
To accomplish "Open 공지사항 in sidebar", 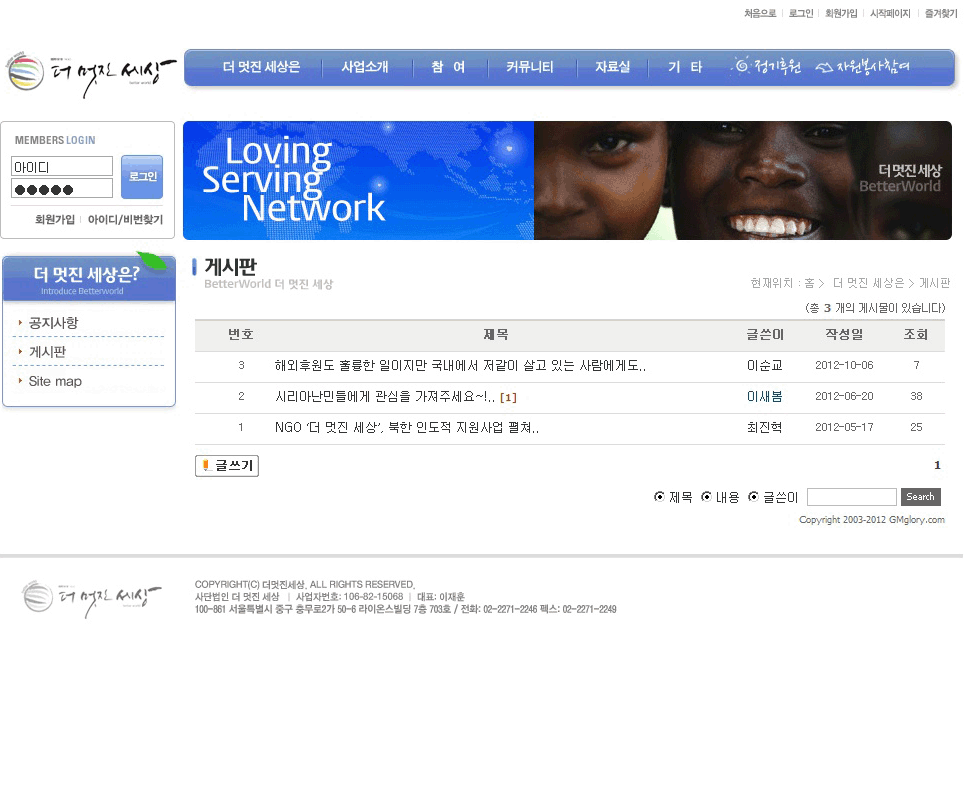I will pos(53,322).
